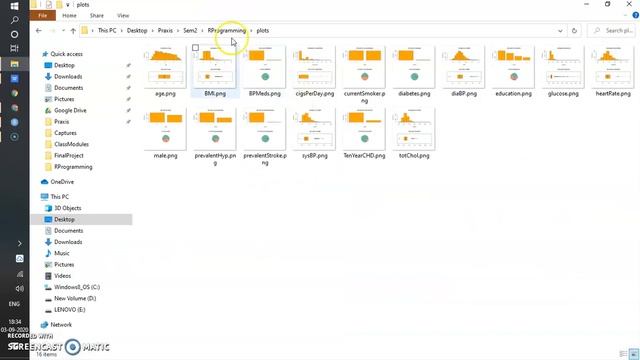Viewport: 640px width, 360px height.
Task: Select BPMeds.png thumbnail
Action: pos(265,66)
